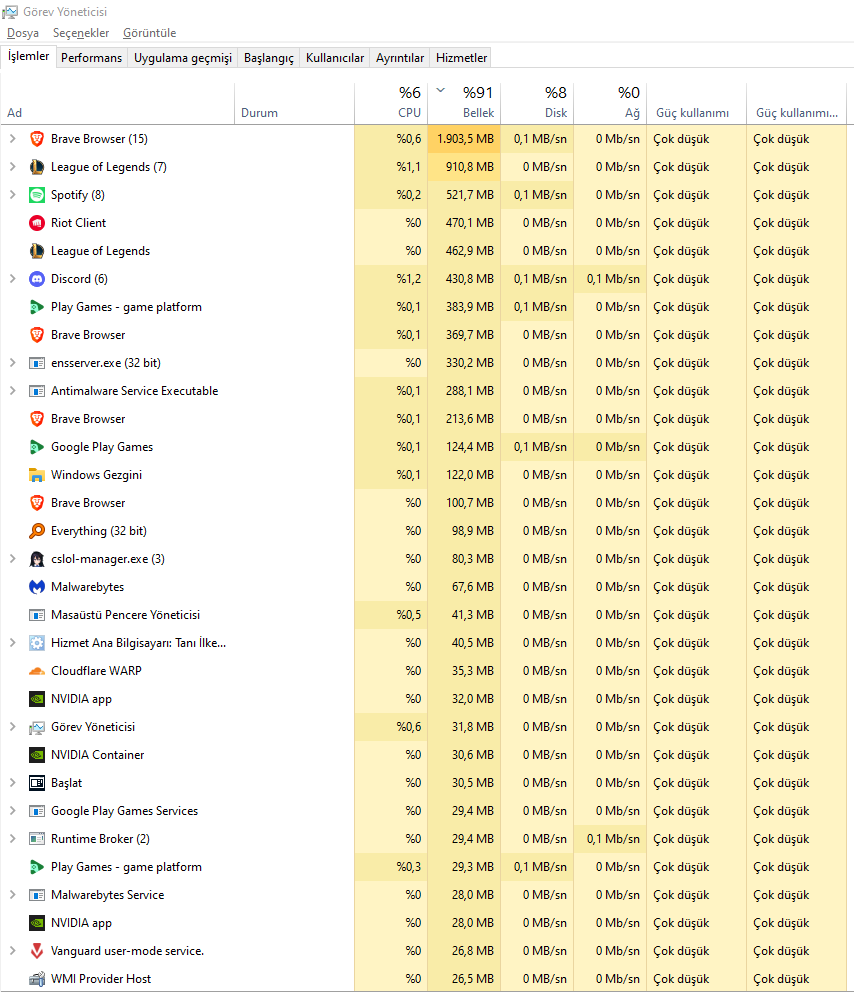Click the 1.903,5 MB memory cell
854x996 pixels.
pos(464,139)
